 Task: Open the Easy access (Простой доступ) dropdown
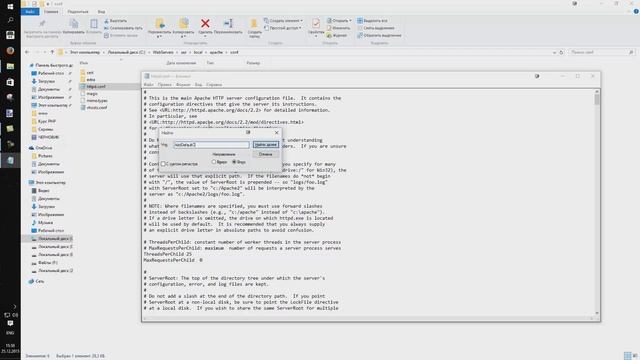[x=283, y=28]
